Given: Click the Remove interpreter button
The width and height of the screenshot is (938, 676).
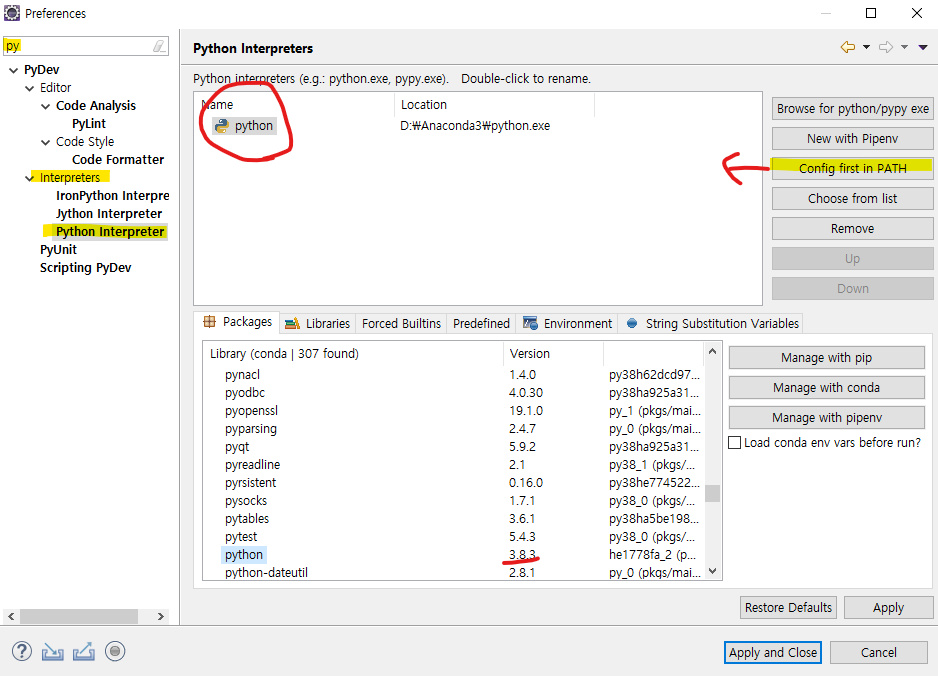Looking at the screenshot, I should (852, 229).
